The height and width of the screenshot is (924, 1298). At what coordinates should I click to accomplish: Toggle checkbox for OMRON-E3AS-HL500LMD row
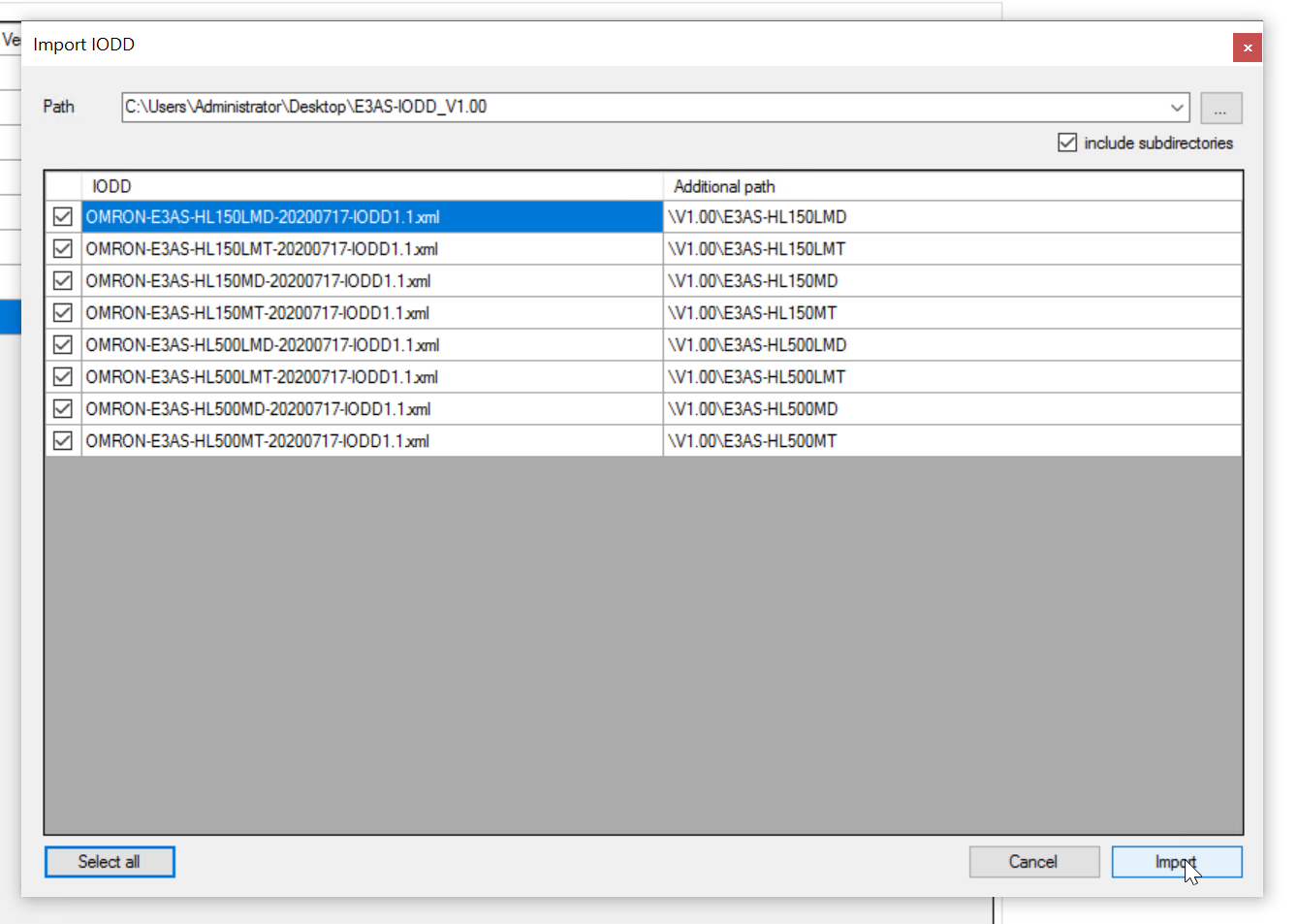pos(63,345)
